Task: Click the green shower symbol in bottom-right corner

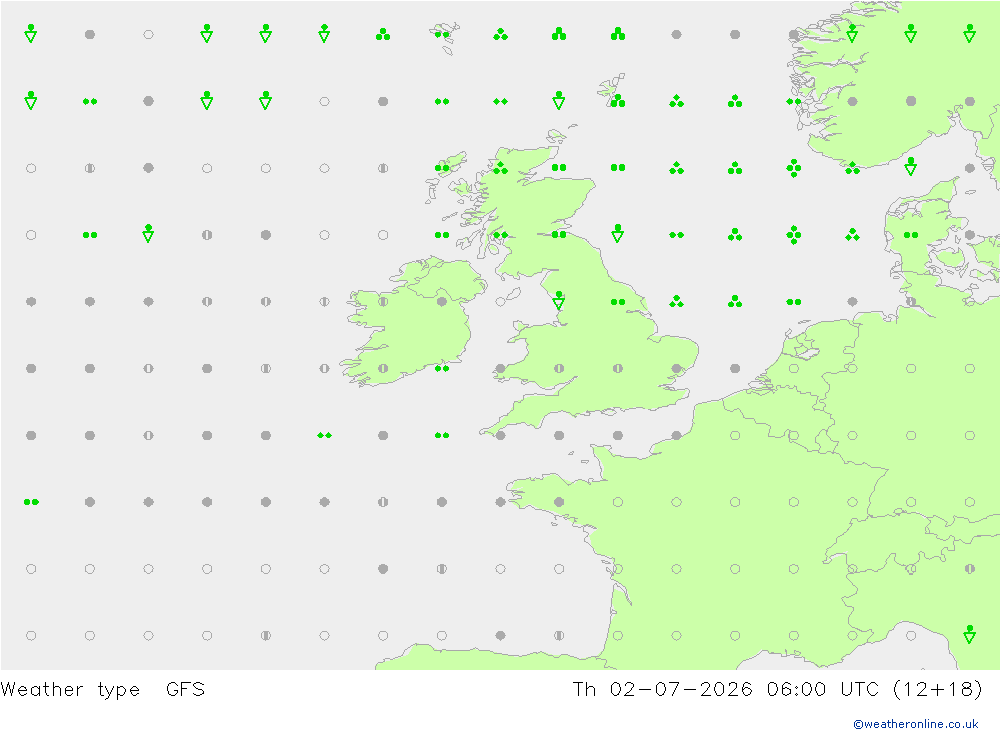Action: (969, 634)
